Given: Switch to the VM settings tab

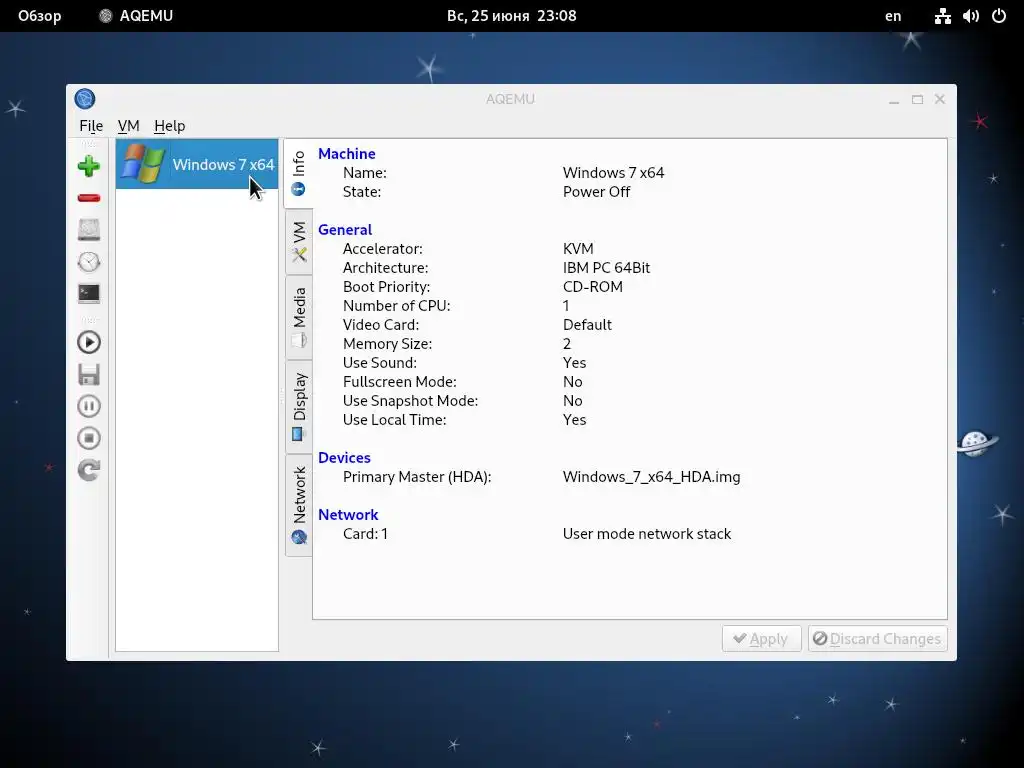Looking at the screenshot, I should (298, 242).
